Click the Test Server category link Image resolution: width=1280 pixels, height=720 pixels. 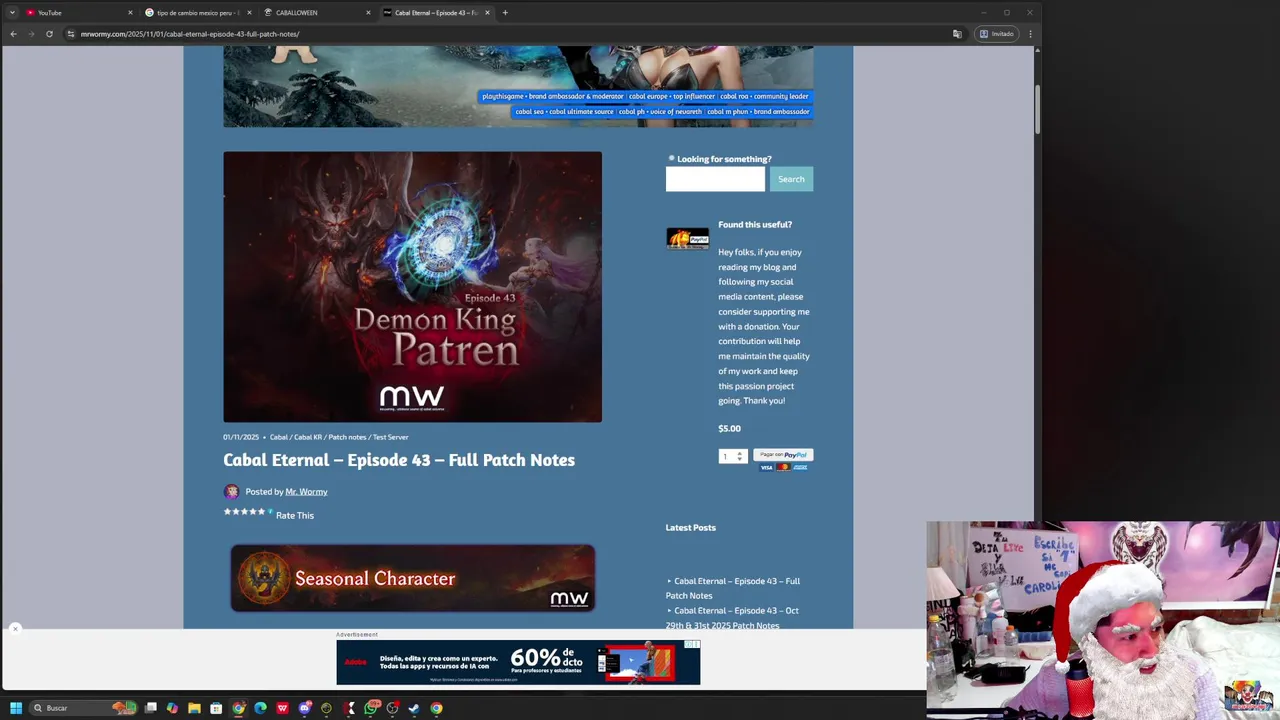click(391, 437)
